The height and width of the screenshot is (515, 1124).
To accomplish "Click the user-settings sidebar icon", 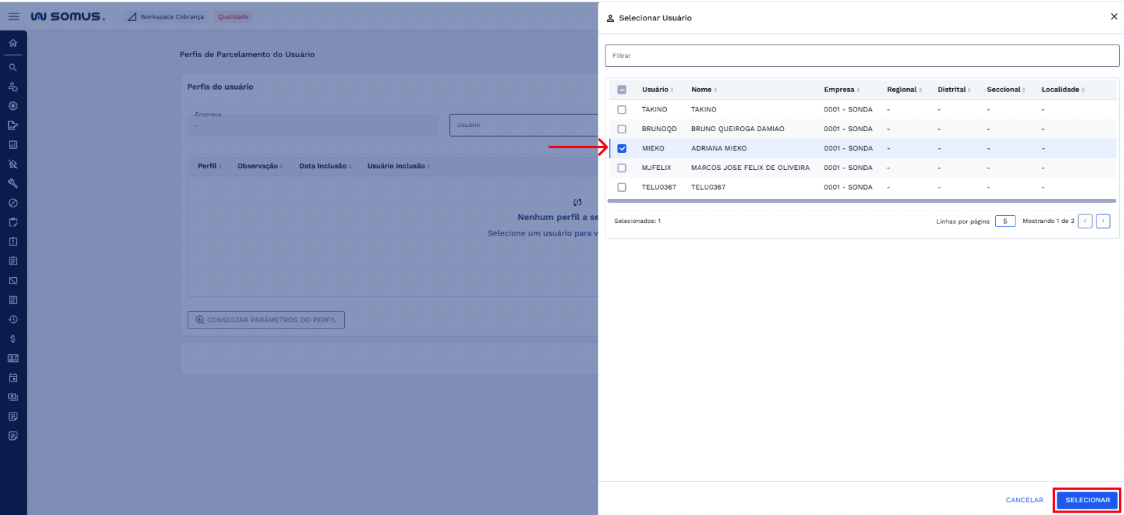I will click(x=13, y=87).
